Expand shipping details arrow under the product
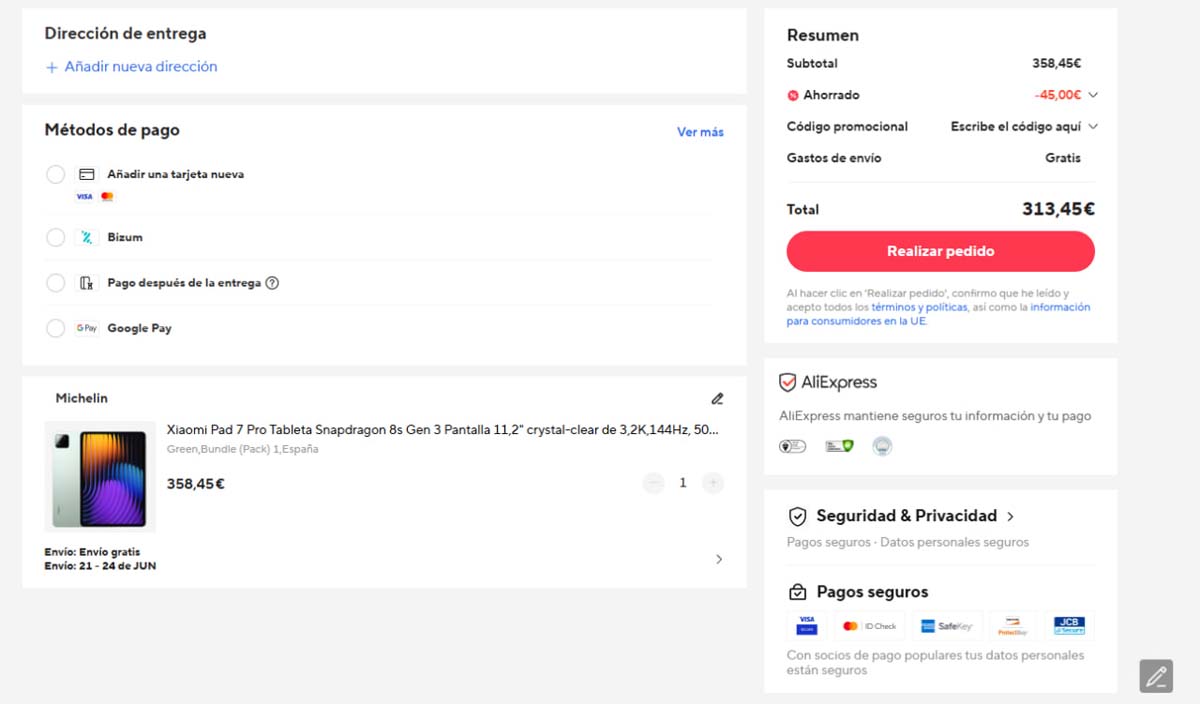 pyautogui.click(x=719, y=559)
